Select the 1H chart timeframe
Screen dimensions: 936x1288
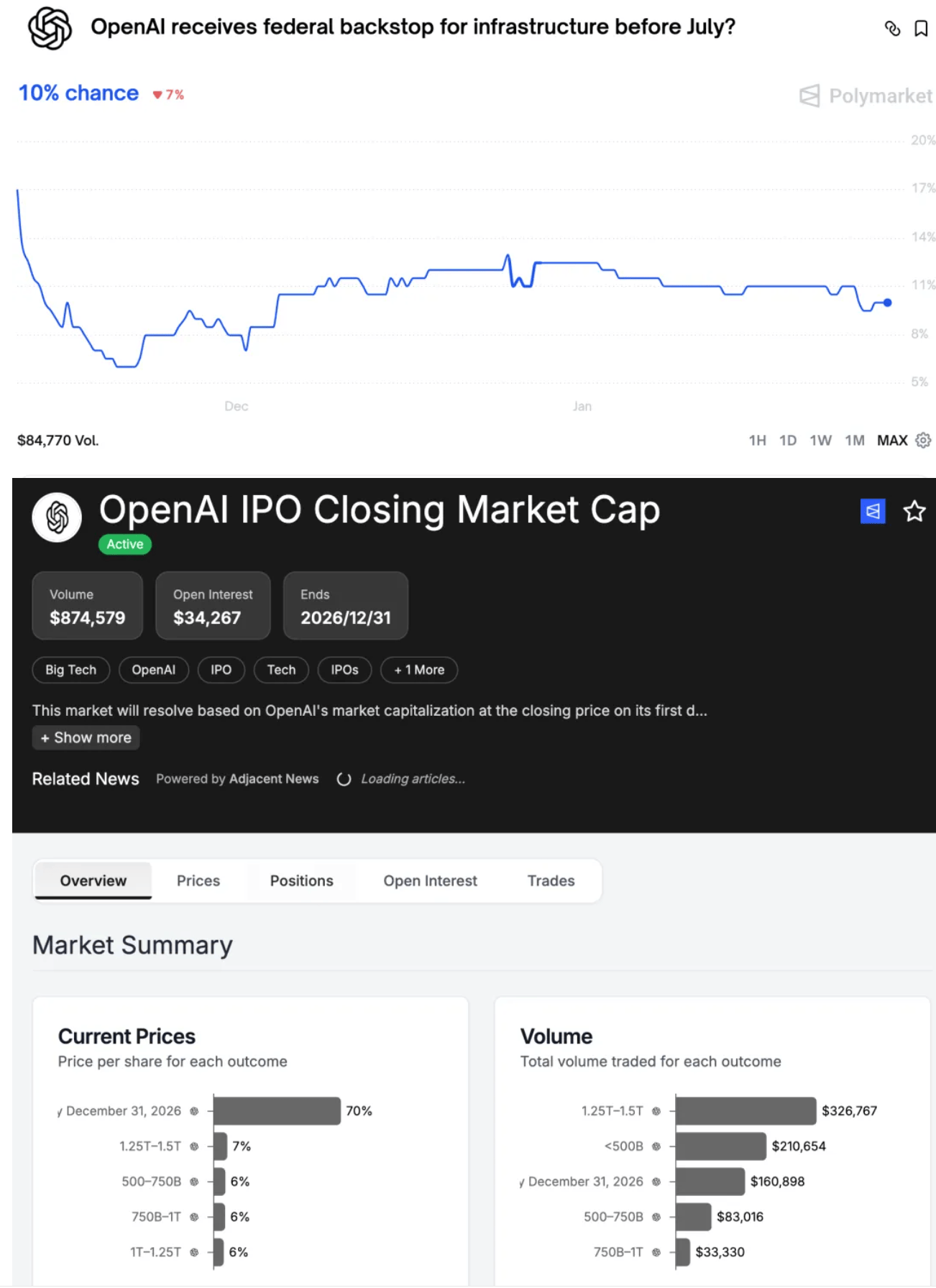pyautogui.click(x=757, y=441)
